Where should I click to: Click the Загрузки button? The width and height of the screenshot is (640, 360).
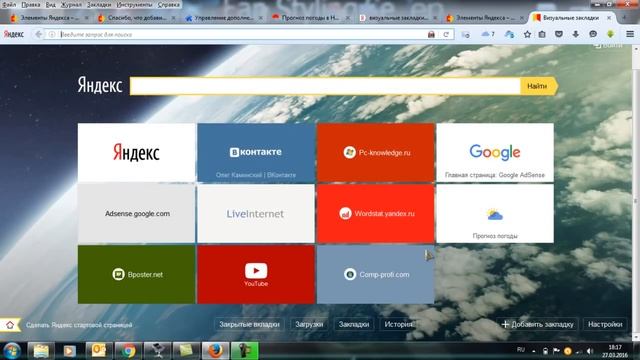309,324
